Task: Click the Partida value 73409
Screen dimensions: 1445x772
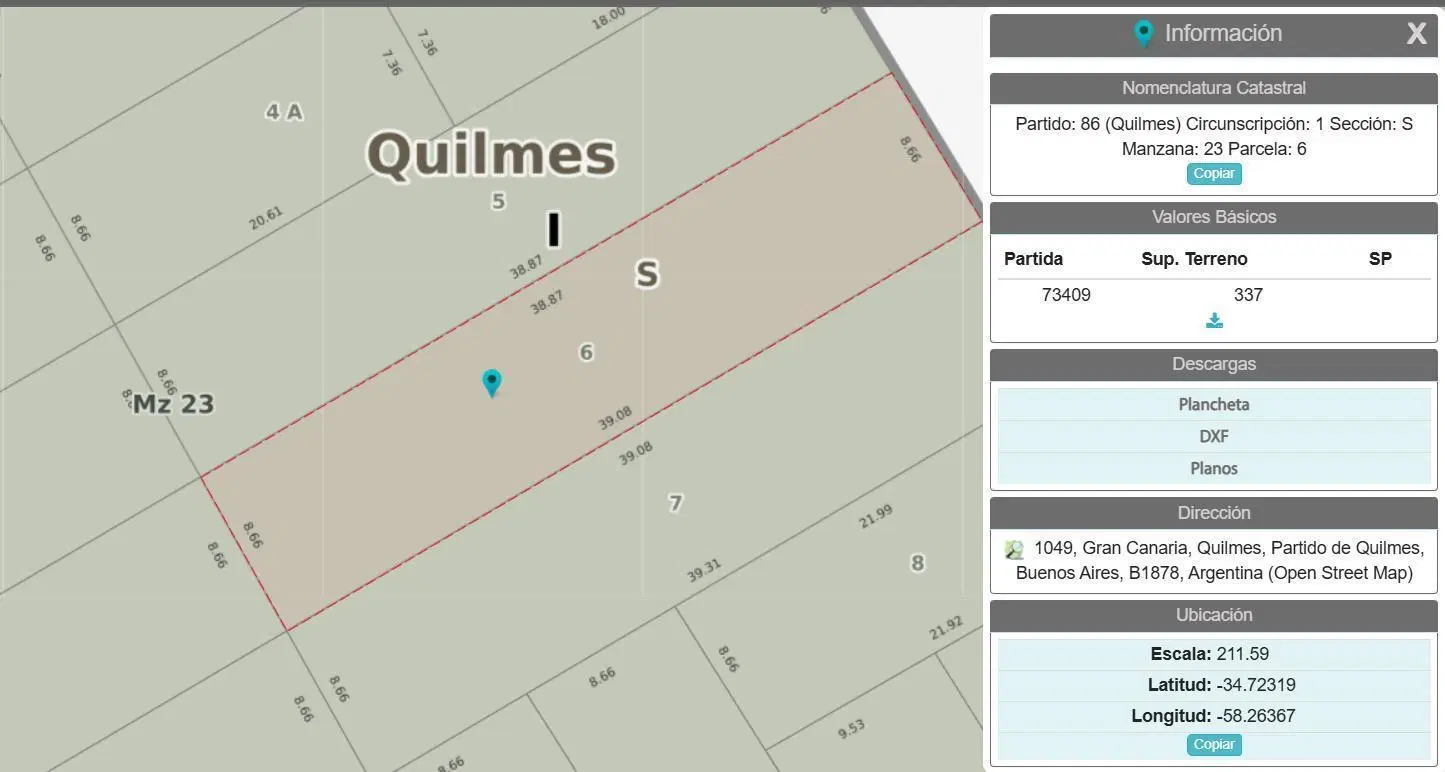Action: point(1066,295)
